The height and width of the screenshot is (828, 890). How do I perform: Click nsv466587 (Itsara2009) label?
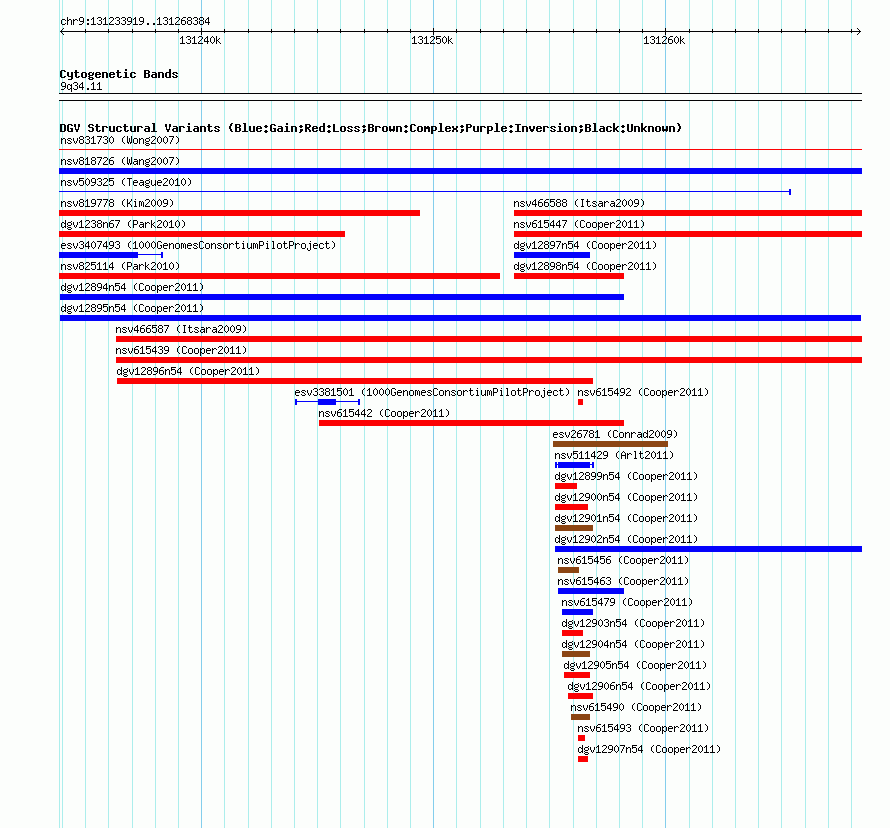coord(181,329)
